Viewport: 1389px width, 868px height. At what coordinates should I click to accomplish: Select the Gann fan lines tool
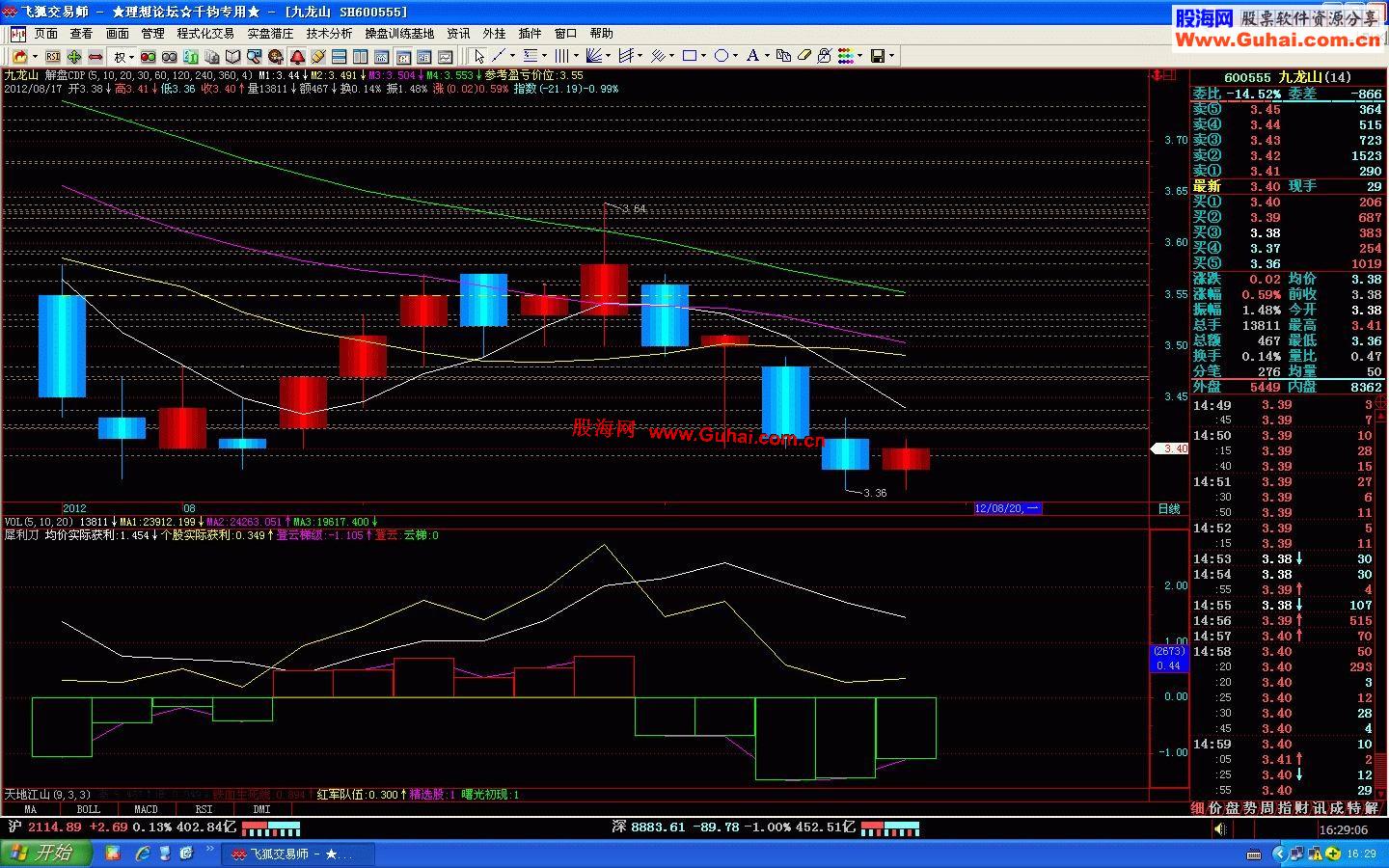[x=593, y=57]
